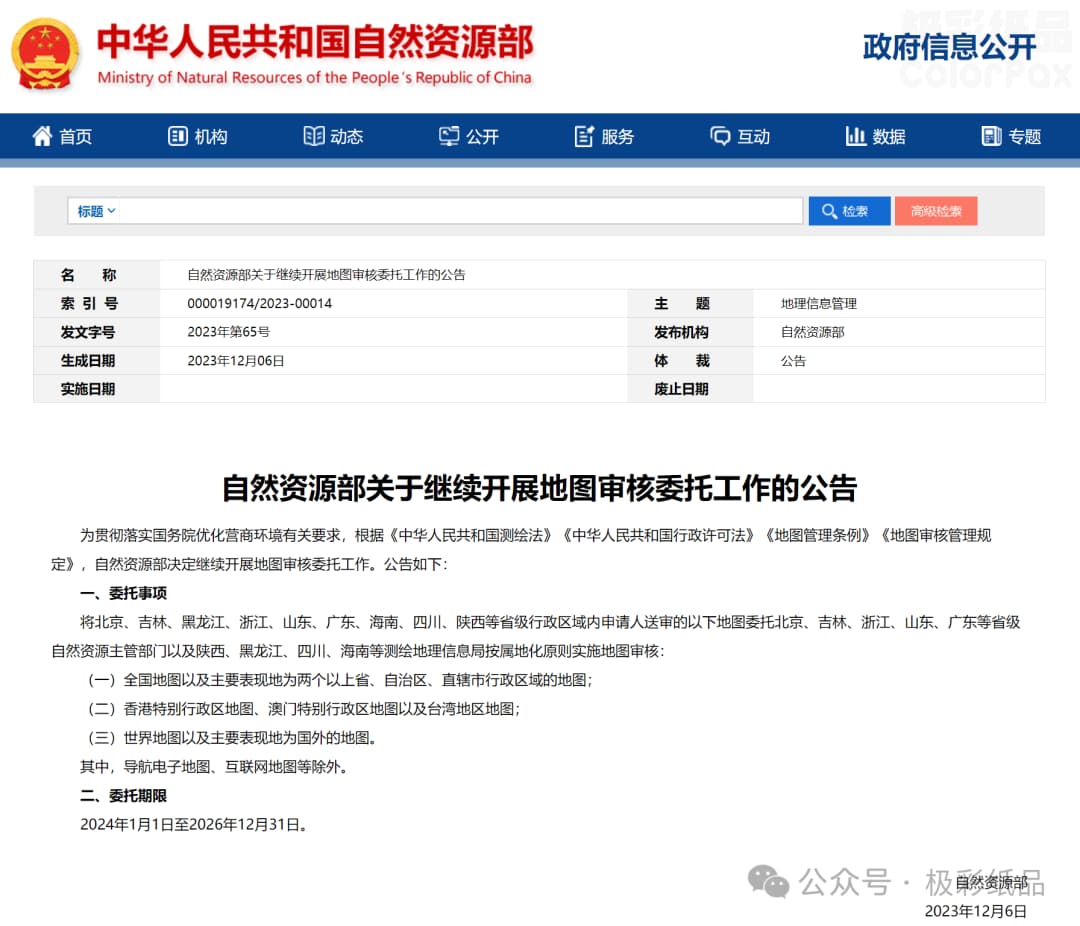Focus the search text input field
Screen dimensions: 1080x926
click(x=461, y=211)
